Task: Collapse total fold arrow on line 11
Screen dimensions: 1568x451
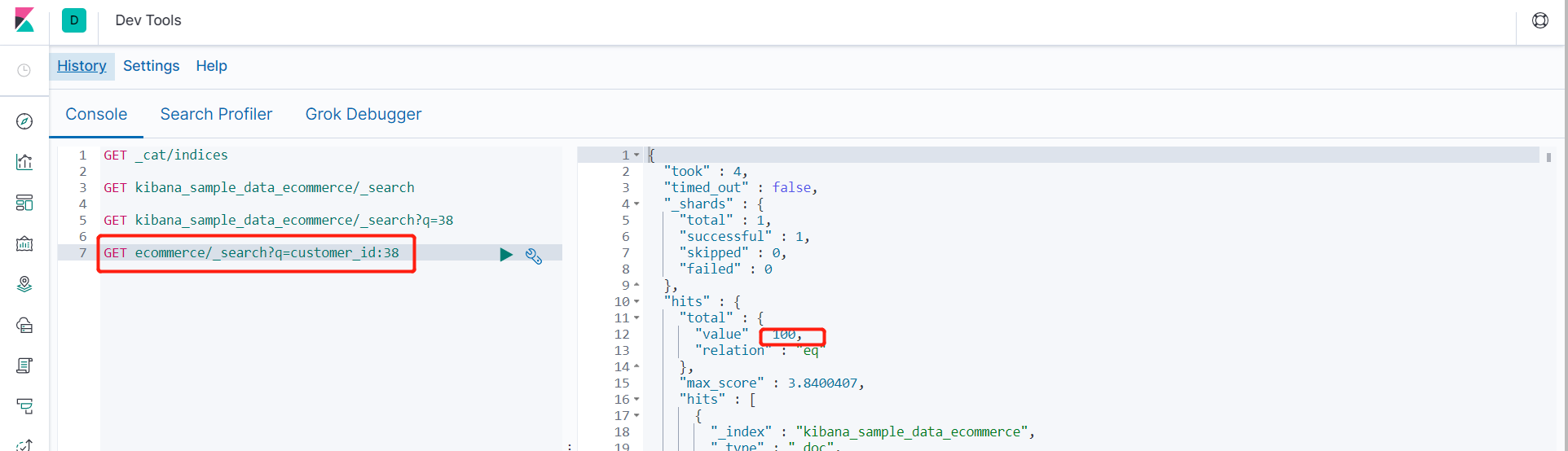Action: (x=636, y=317)
